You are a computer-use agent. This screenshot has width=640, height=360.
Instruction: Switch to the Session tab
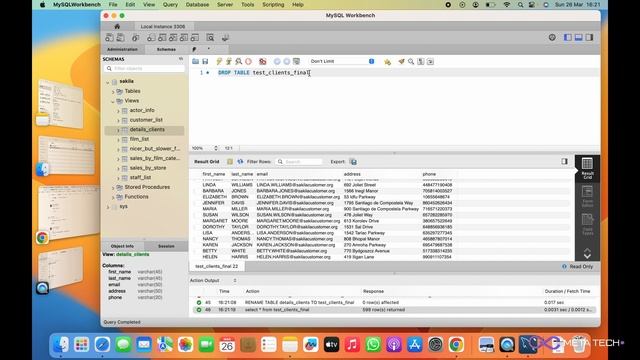tap(166, 246)
